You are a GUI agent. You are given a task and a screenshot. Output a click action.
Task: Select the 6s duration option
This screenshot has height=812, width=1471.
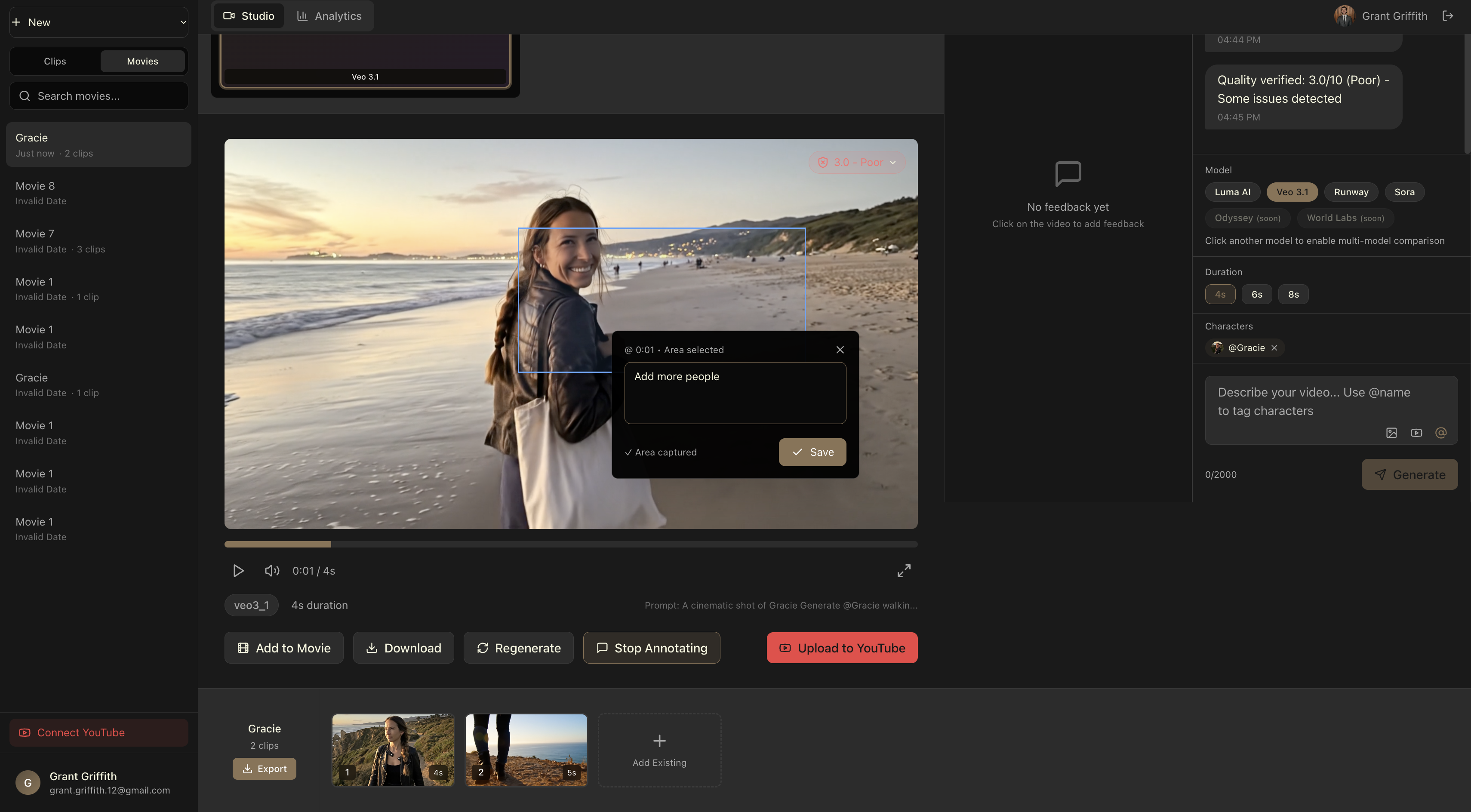click(x=1256, y=295)
